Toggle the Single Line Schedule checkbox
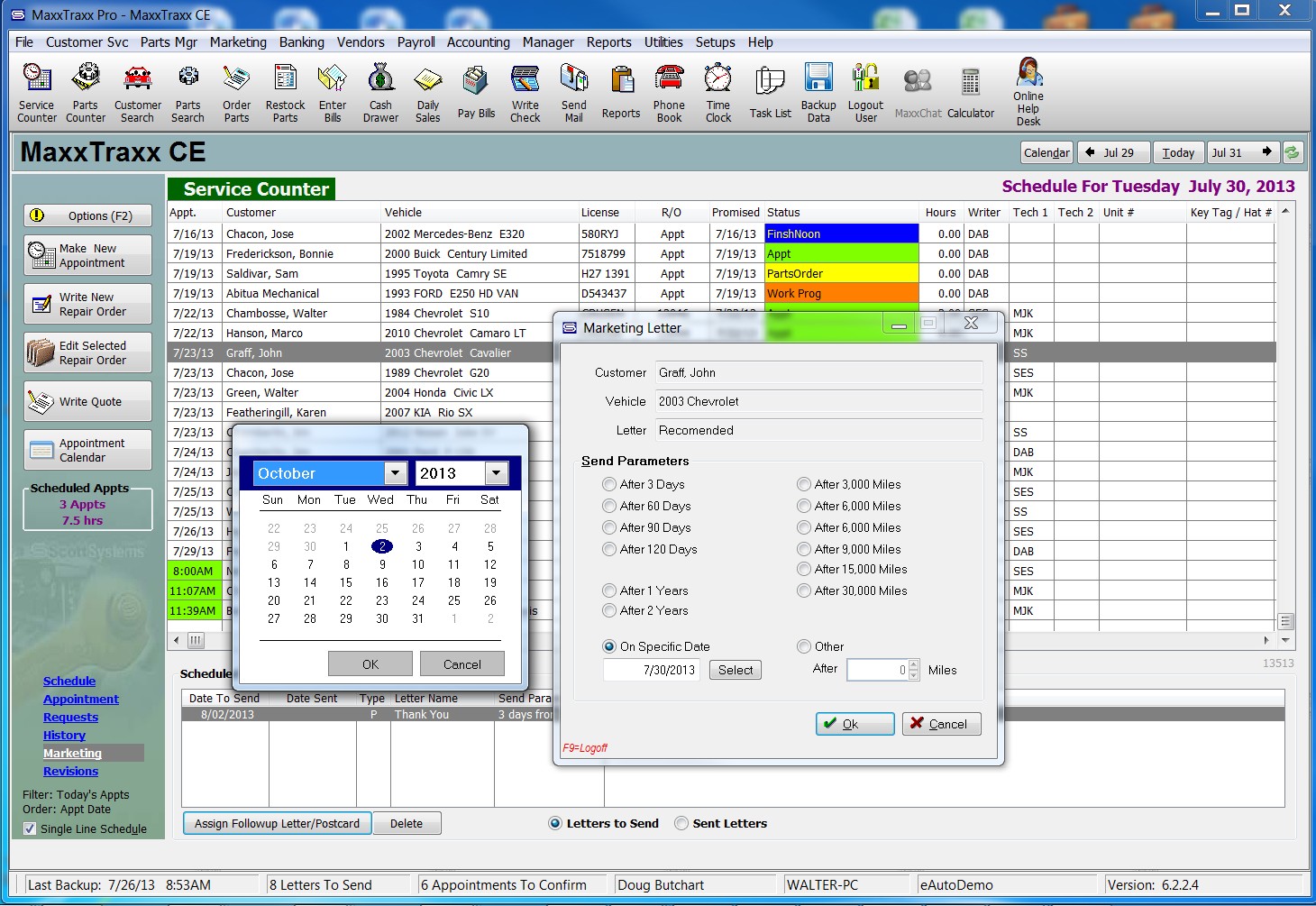 click(30, 828)
